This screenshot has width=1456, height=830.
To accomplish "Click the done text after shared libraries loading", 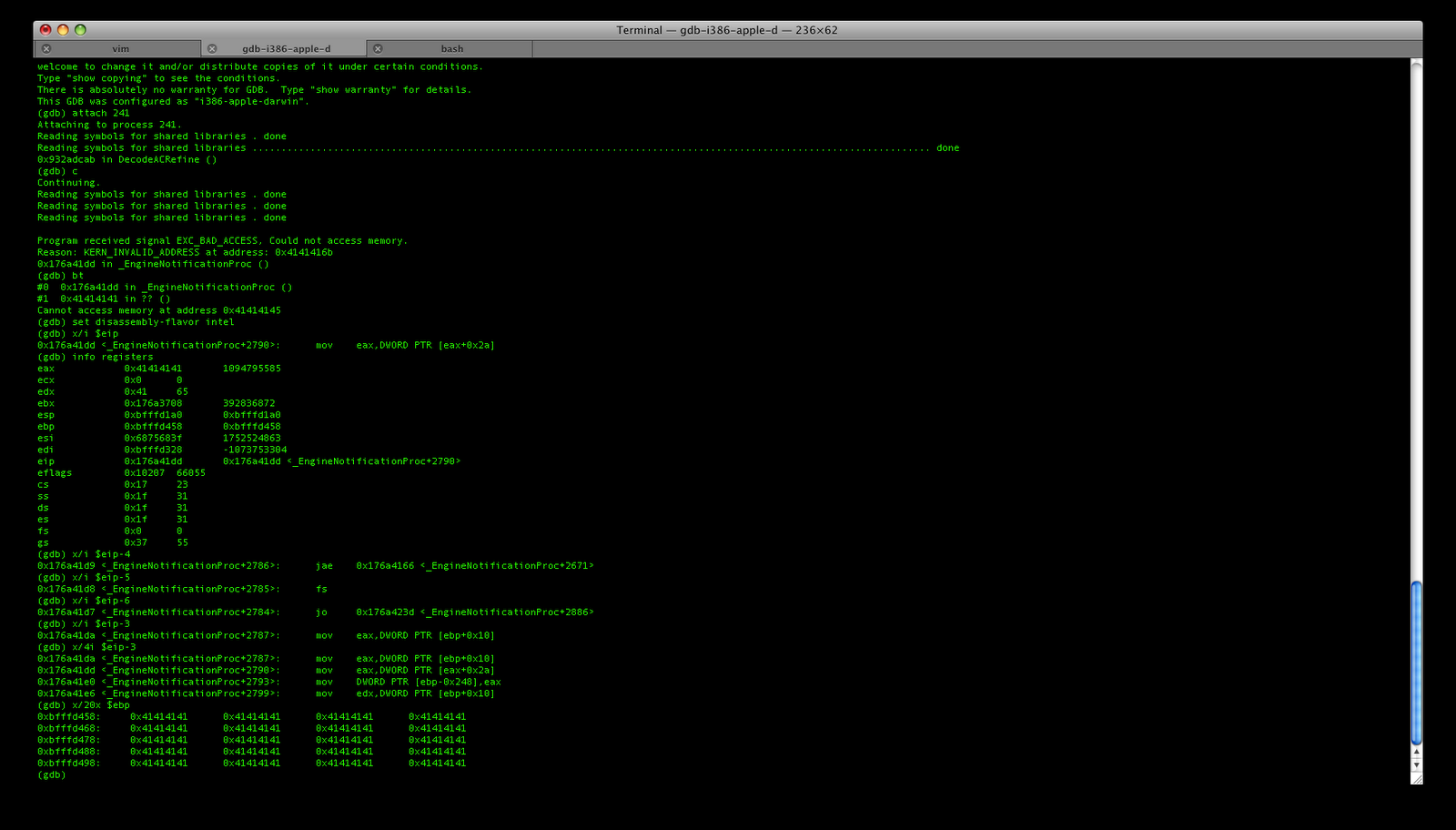I will (947, 147).
